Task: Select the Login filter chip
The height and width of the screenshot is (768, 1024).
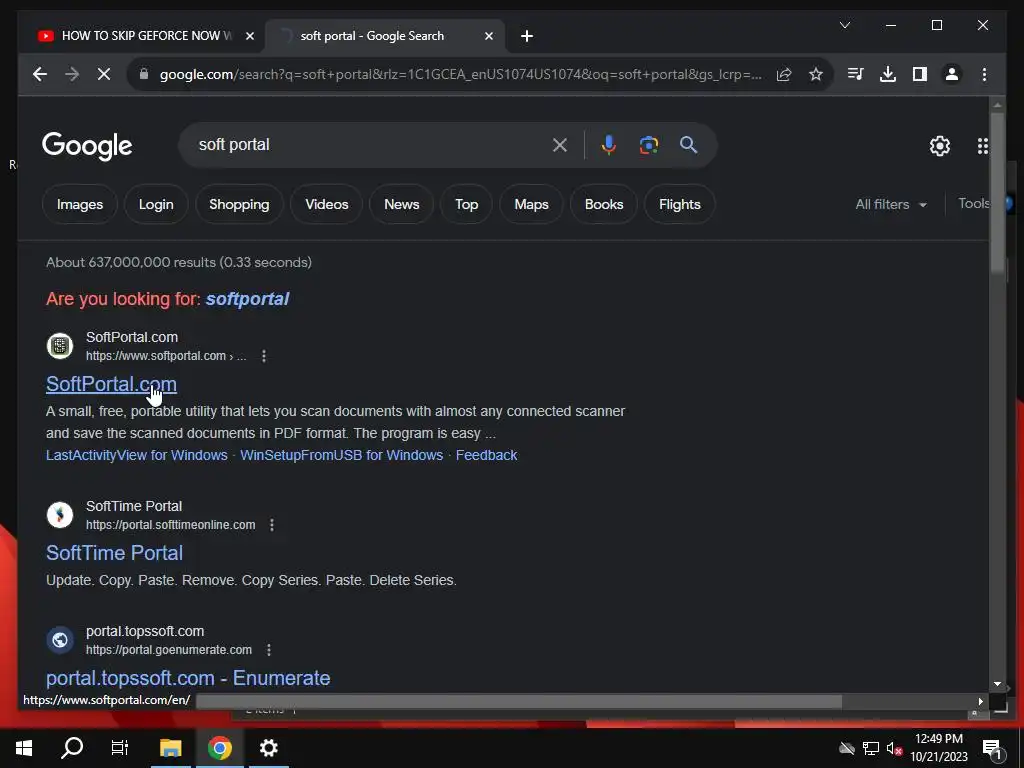Action: pyautogui.click(x=156, y=204)
